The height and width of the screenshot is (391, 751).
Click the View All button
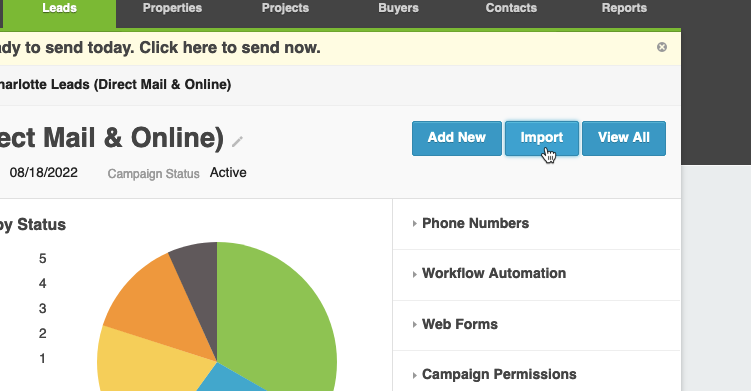(624, 138)
